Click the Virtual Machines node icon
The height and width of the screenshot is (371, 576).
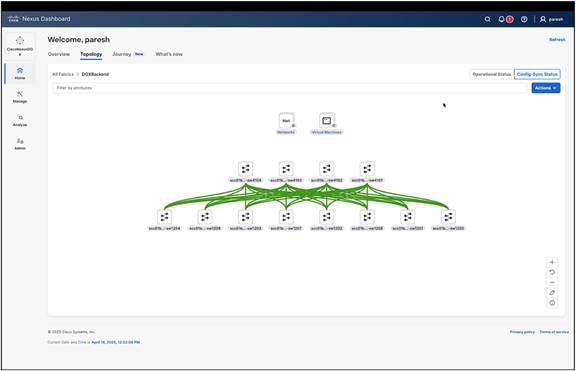327,120
